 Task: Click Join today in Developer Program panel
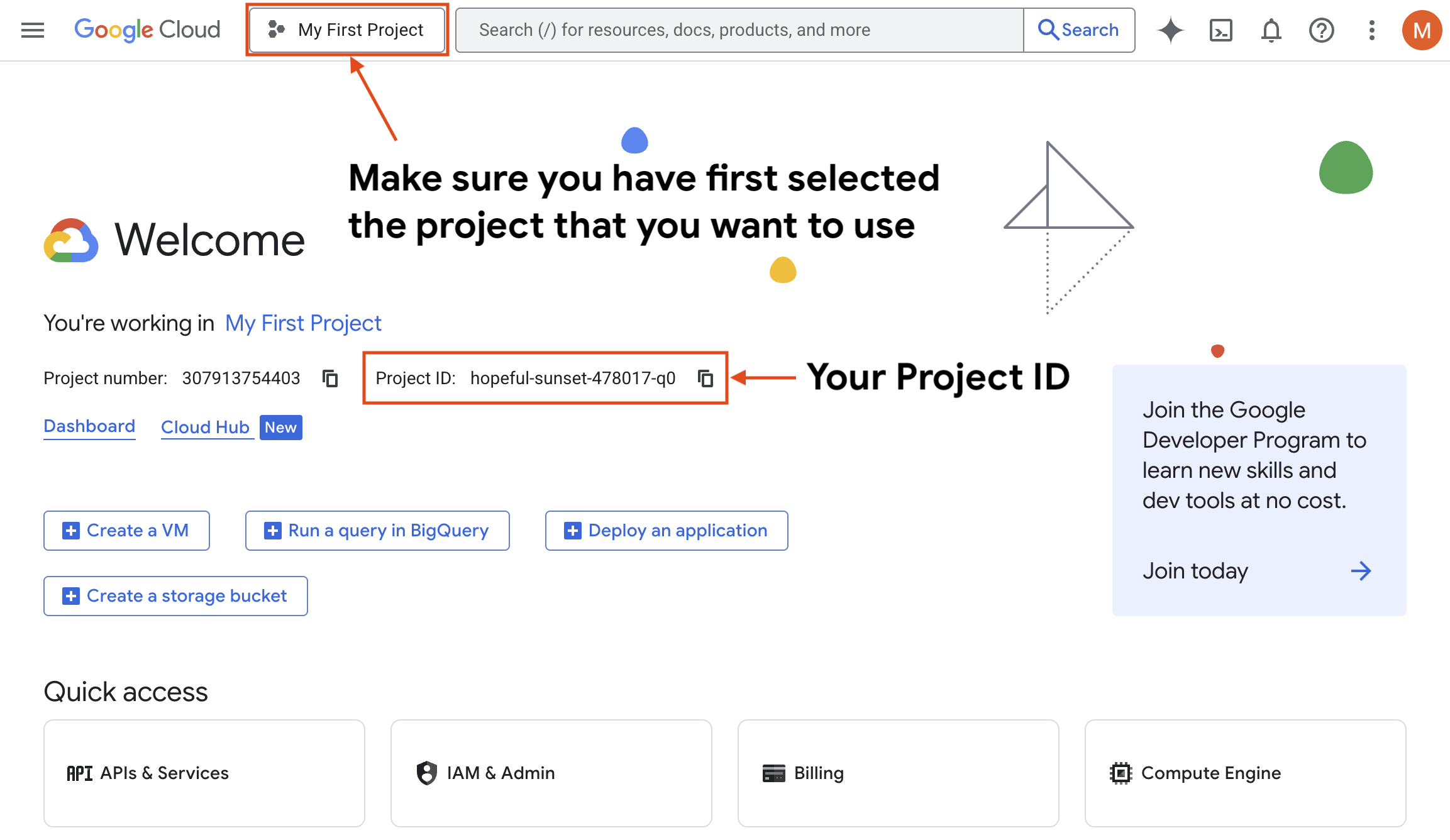pyautogui.click(x=1195, y=570)
